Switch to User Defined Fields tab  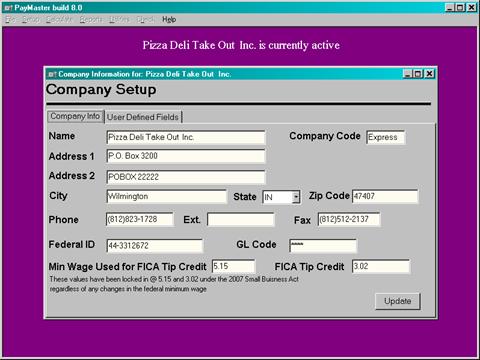[143, 117]
